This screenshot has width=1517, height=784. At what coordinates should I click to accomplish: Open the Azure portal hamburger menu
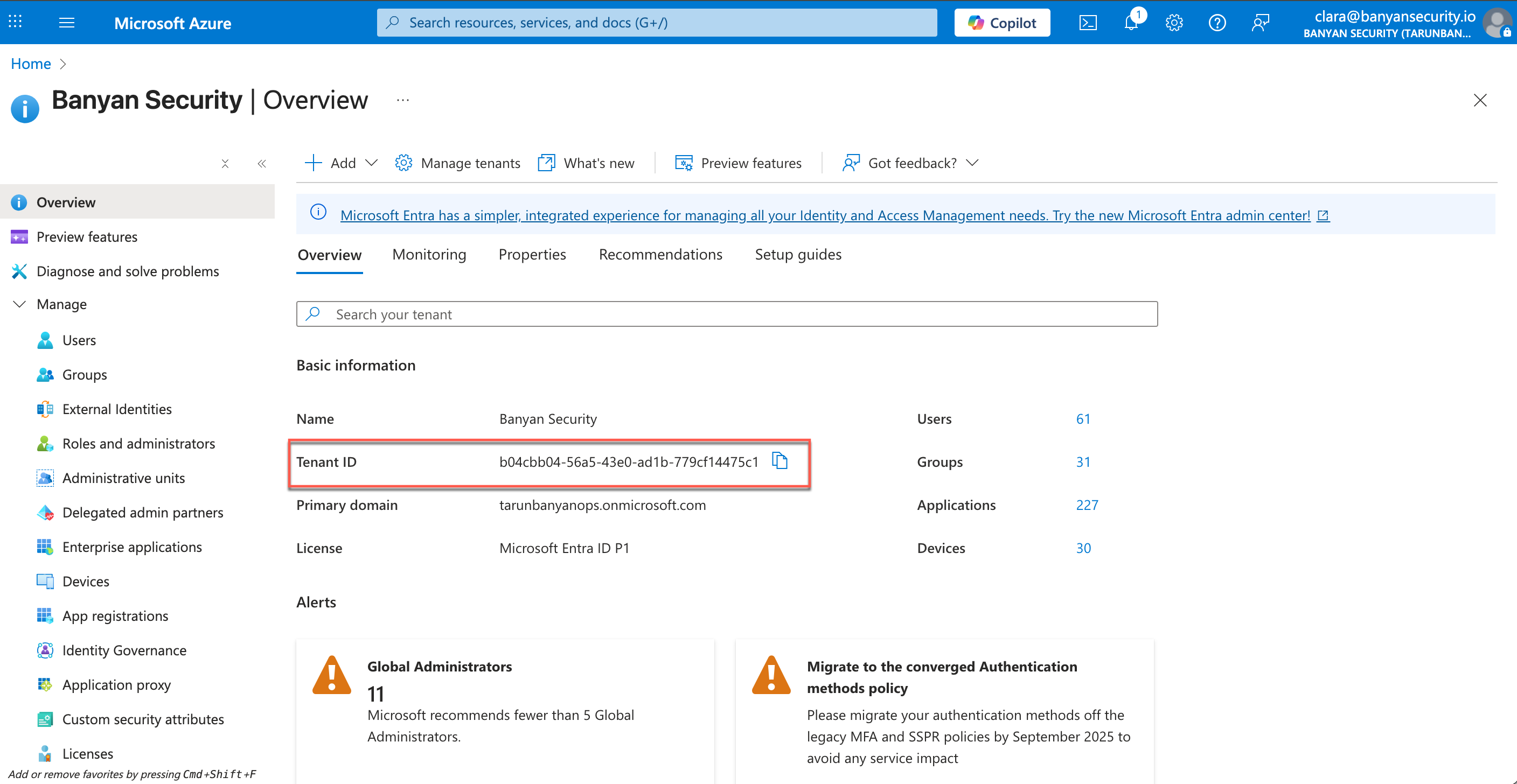(67, 23)
